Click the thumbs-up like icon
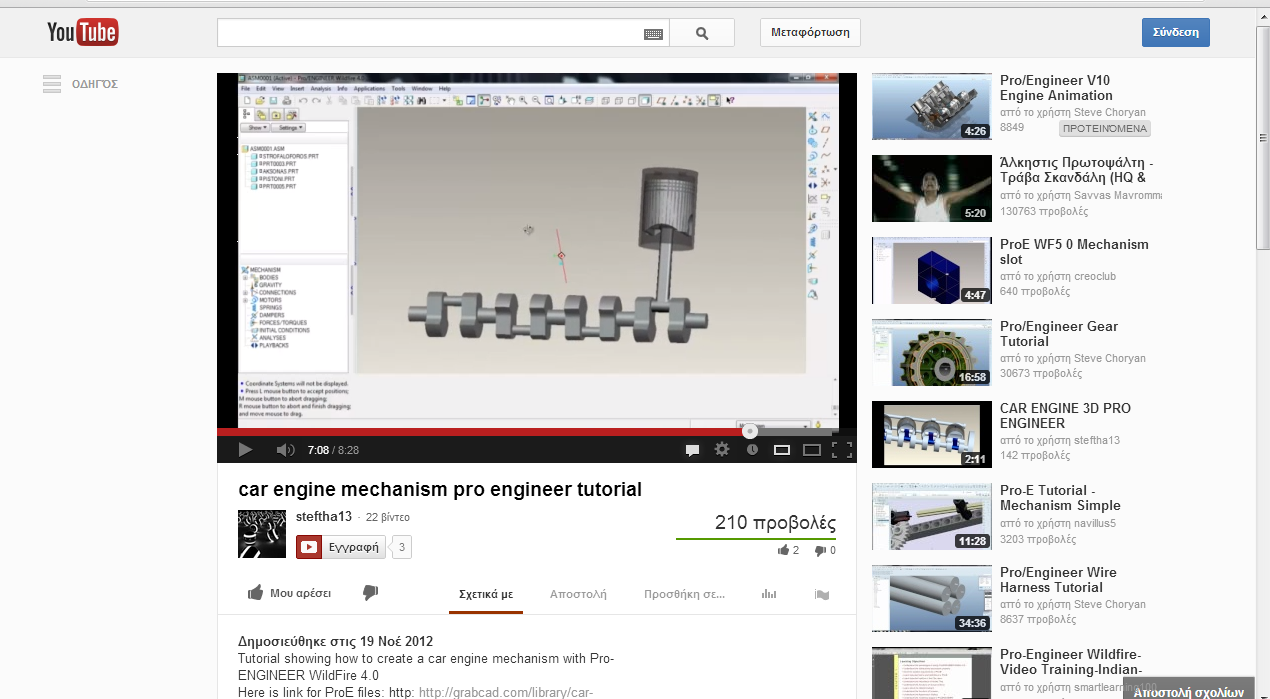The height and width of the screenshot is (699, 1270). tap(256, 593)
